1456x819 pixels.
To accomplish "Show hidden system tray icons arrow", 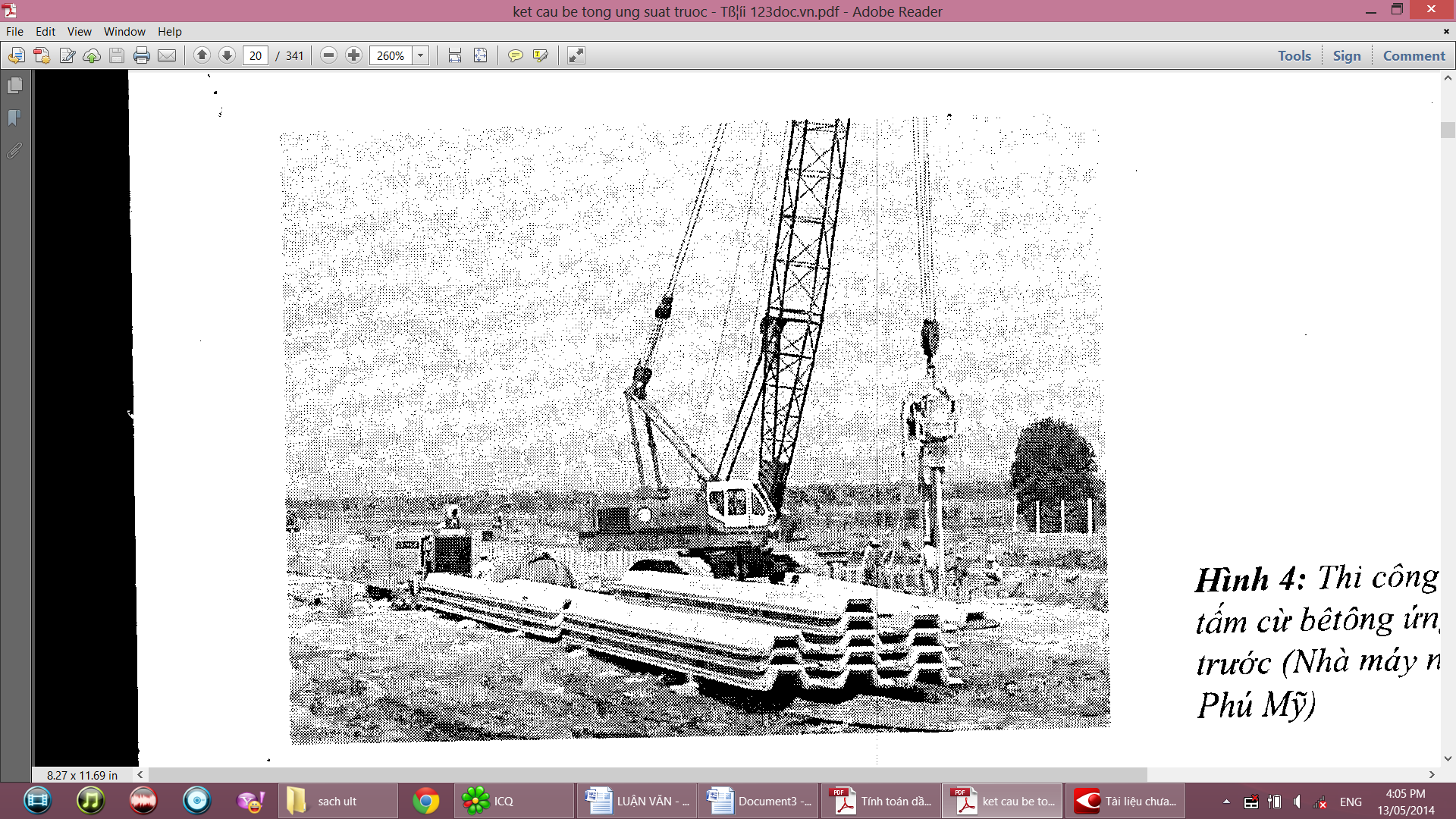I will tap(1226, 802).
